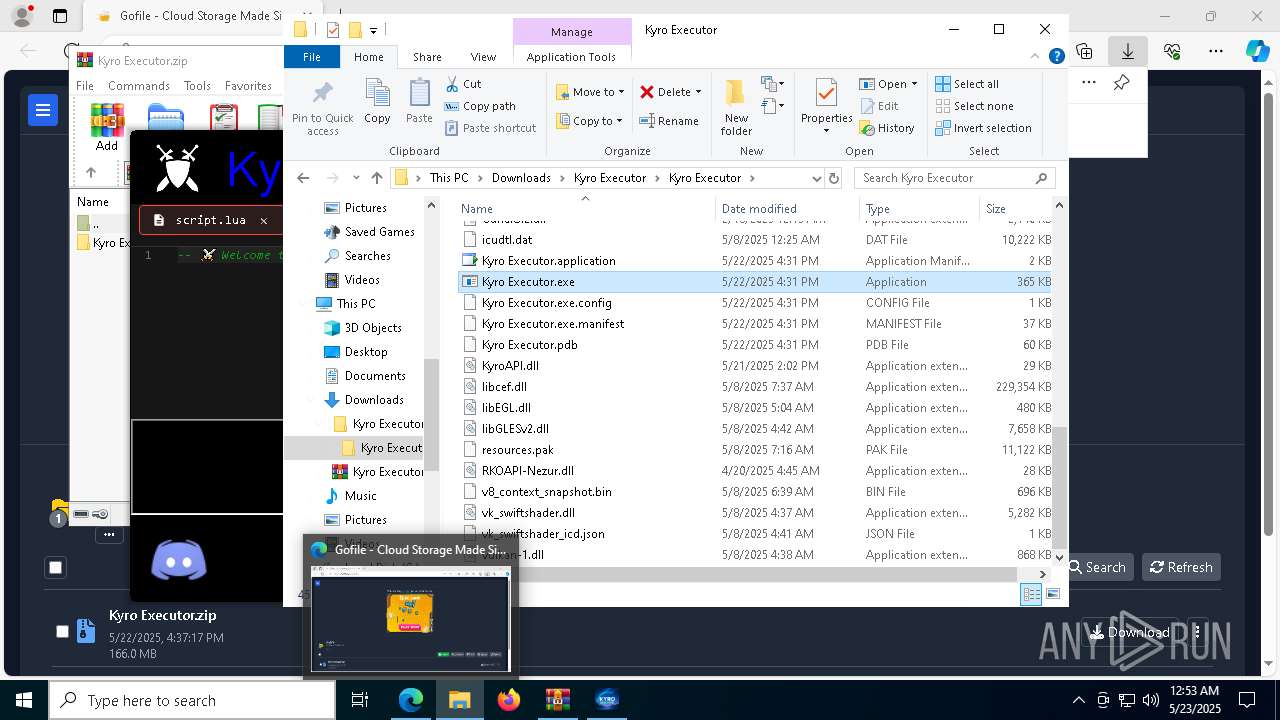Open Firefox from the taskbar
This screenshot has width=1280, height=720.
[x=509, y=700]
